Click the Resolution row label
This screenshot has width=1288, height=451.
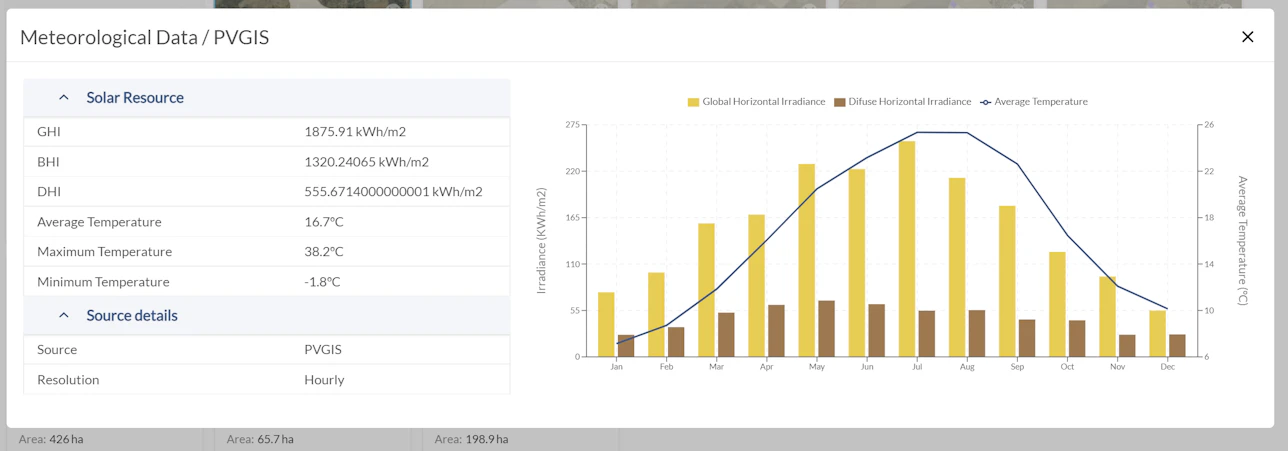tap(68, 380)
